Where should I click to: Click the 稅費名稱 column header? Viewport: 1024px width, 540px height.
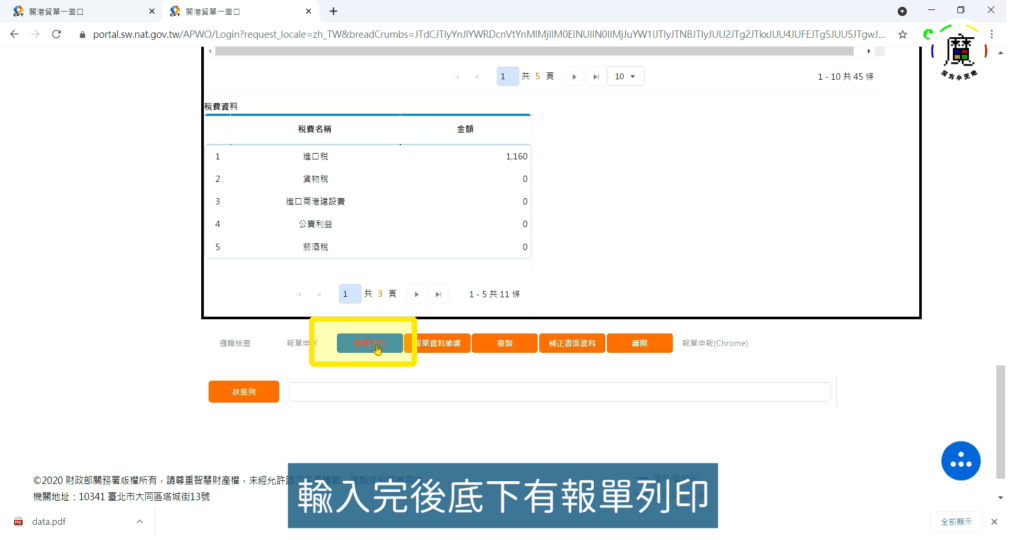pyautogui.click(x=315, y=129)
